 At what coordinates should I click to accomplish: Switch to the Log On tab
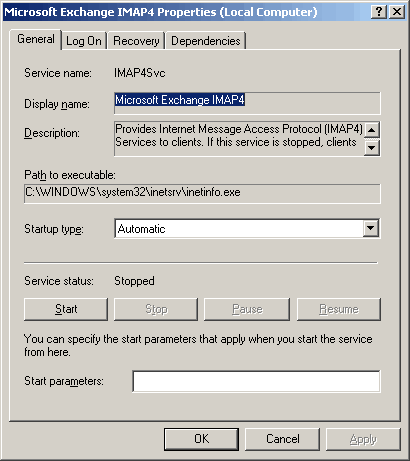click(84, 41)
